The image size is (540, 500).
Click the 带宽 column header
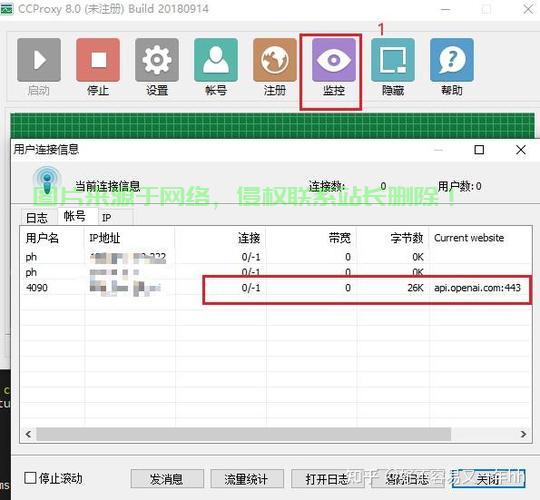point(311,238)
